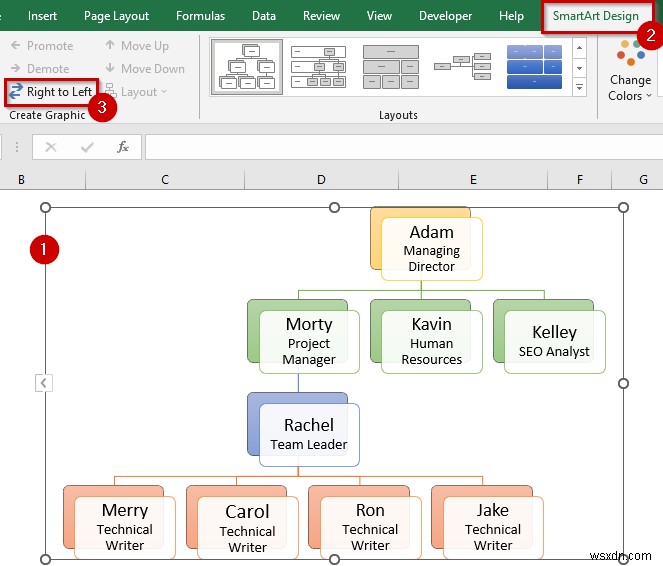The width and height of the screenshot is (663, 566).
Task: Select the SmartArt Design tab
Action: [x=596, y=16]
